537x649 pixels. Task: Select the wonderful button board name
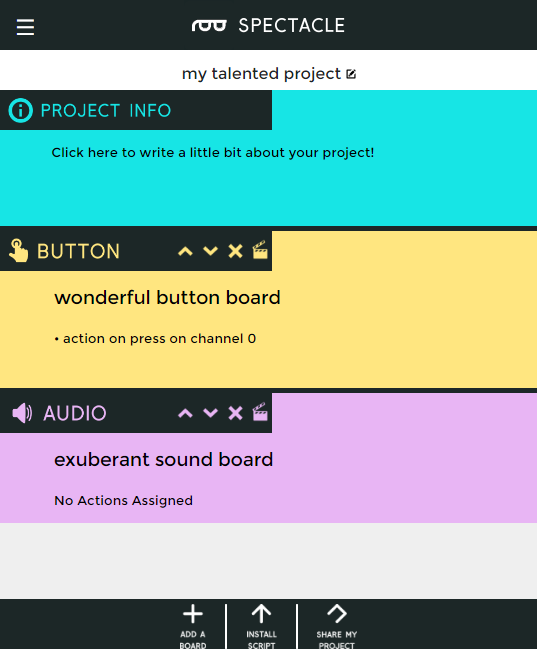tap(167, 298)
